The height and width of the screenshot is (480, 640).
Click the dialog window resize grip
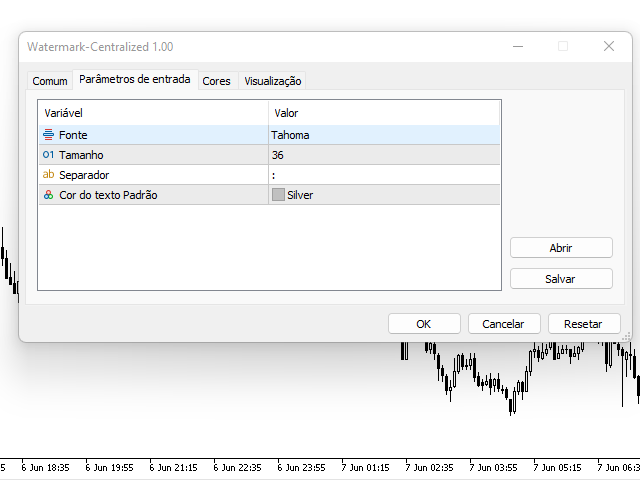coord(626,337)
